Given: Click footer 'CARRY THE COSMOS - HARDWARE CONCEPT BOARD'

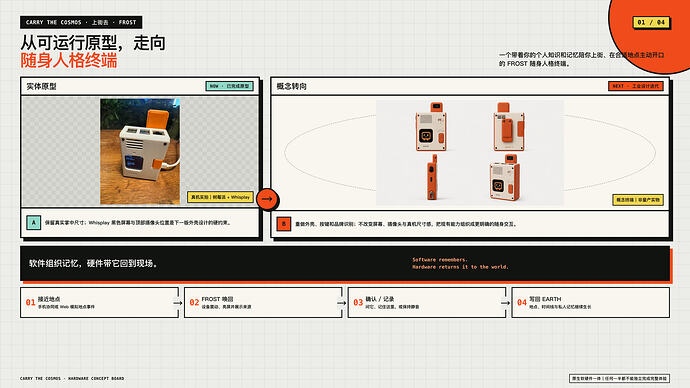Looking at the screenshot, I should click(72, 378).
